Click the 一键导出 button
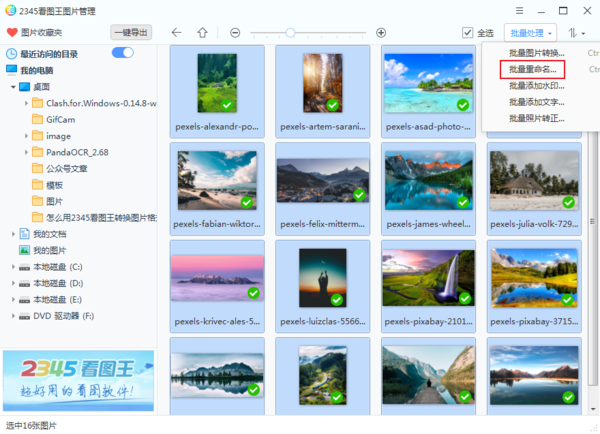The width and height of the screenshot is (600, 434). click(x=131, y=32)
